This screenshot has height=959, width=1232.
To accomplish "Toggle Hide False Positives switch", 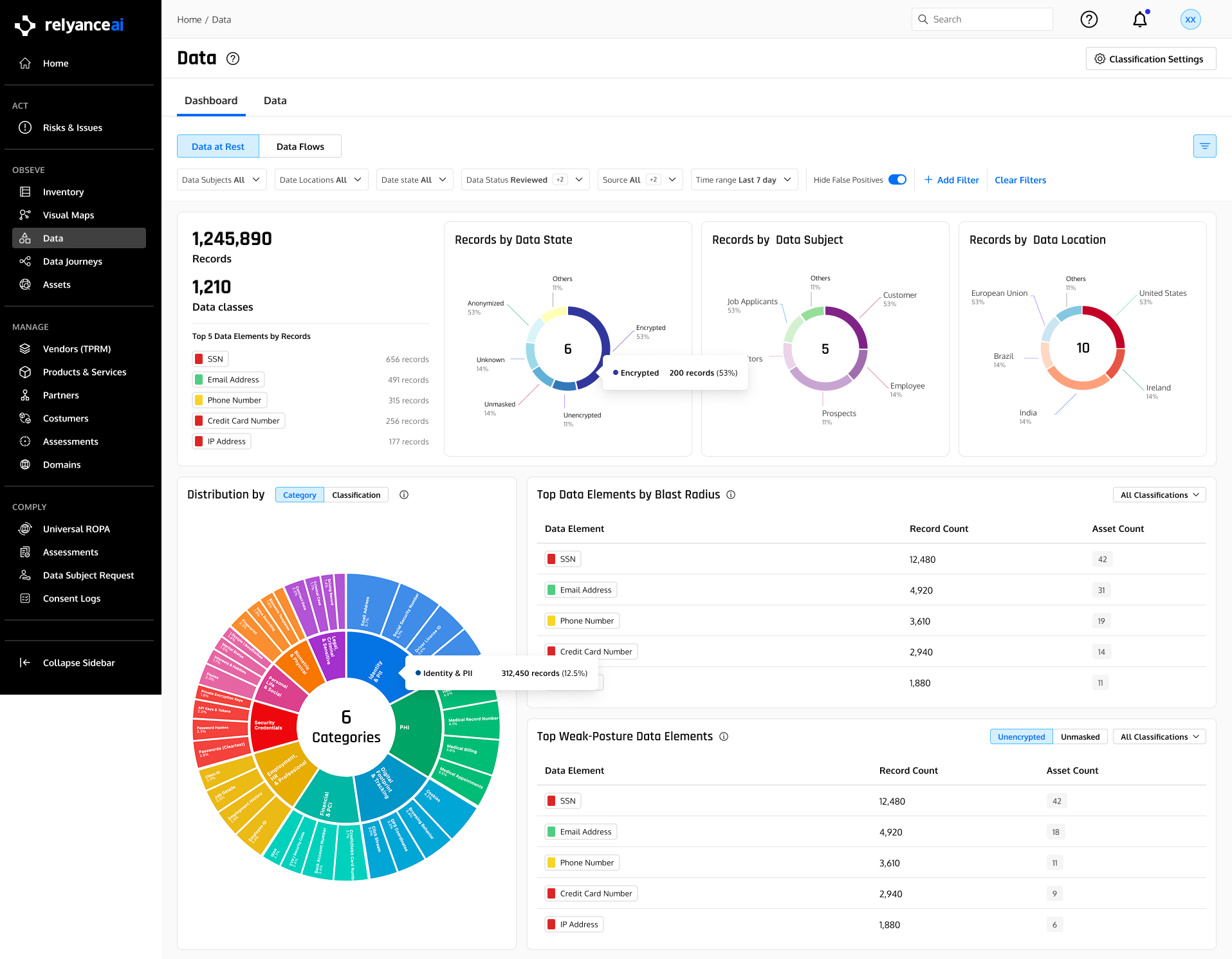I will 897,179.
